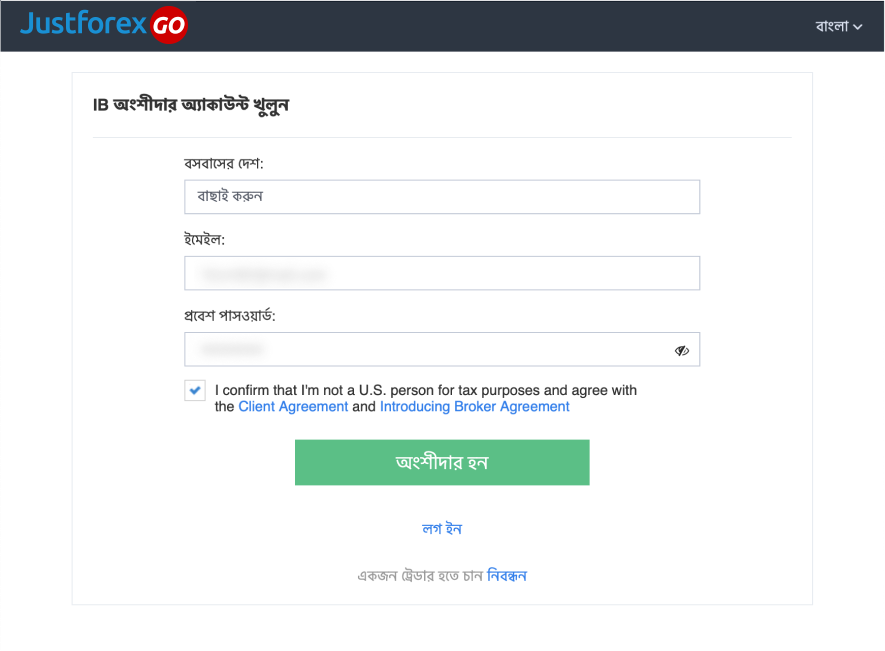
Task: Click the IB অংশীদার অ্যাকাউন্ট খুলুন heading
Action: [x=191, y=105]
